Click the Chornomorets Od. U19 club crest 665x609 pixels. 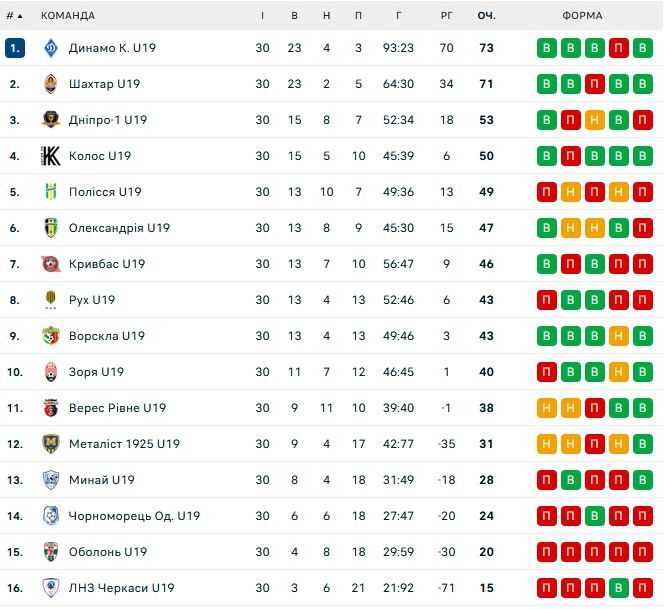(x=51, y=516)
